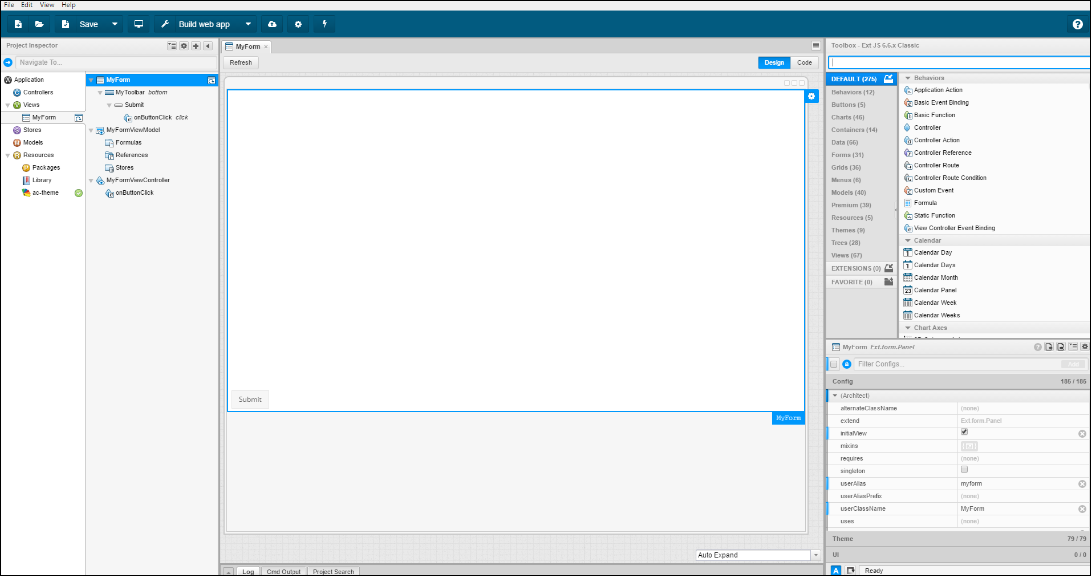Image resolution: width=1091 pixels, height=576 pixels.
Task: Select Calendar Month in the toolbox
Action: [935, 278]
